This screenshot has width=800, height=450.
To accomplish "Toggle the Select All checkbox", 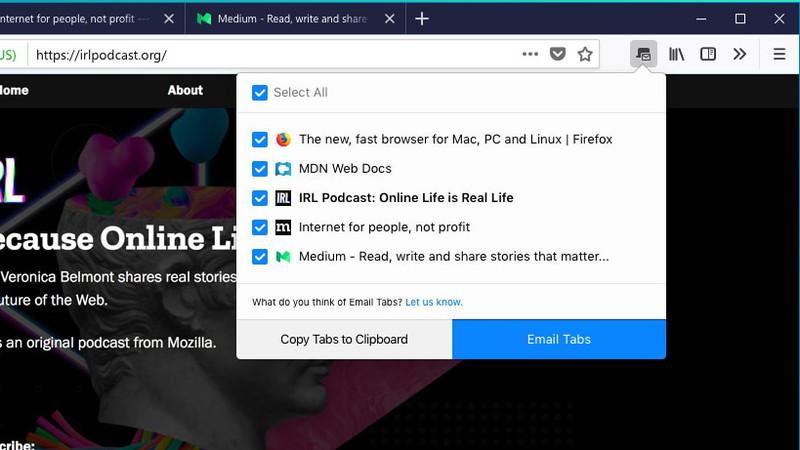I will 260,93.
